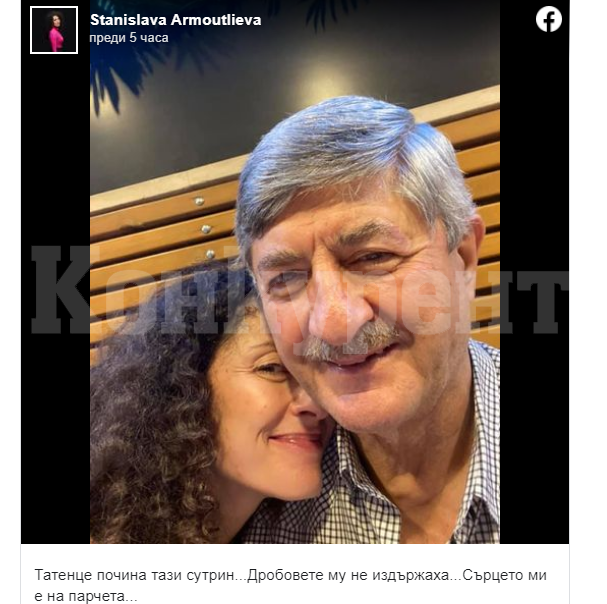This screenshot has height=604, width=607.
Task: Visit the Stanislava Armoutlieva profile name link
Action: click(175, 20)
